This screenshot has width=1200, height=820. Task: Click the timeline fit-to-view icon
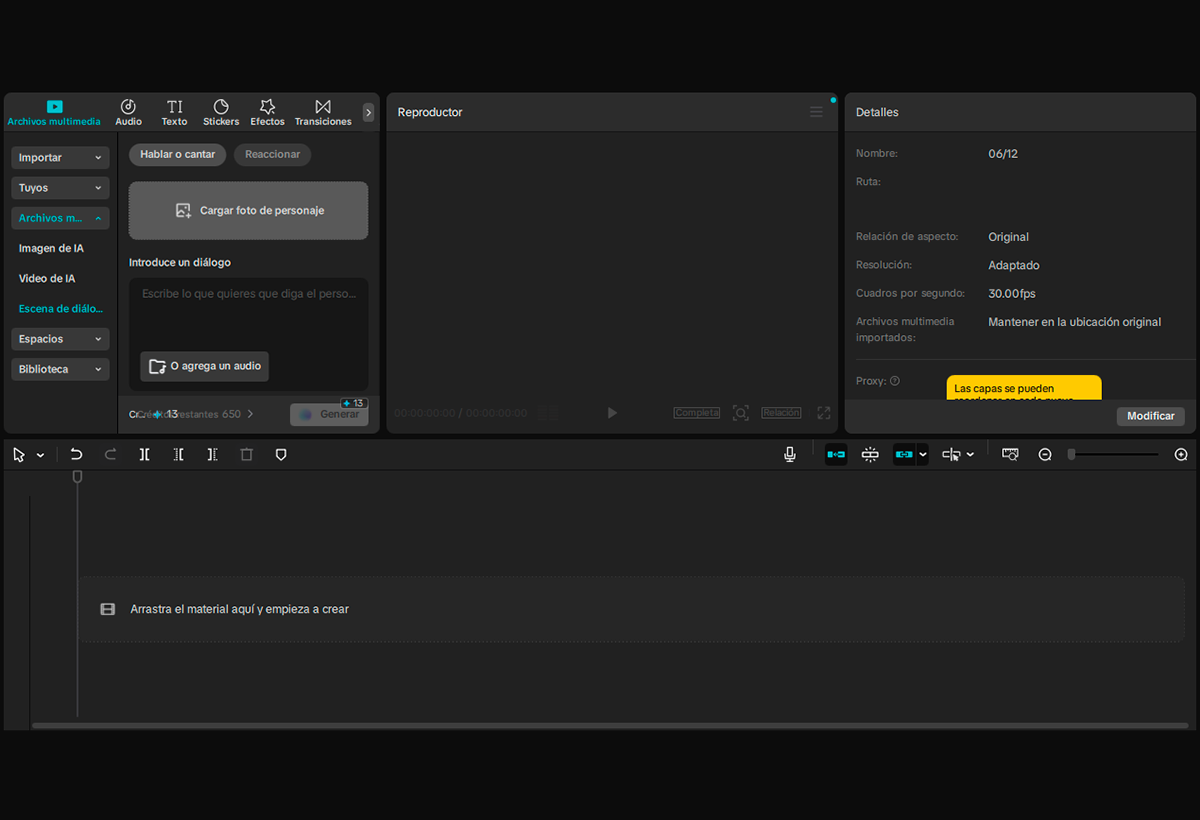1010,455
